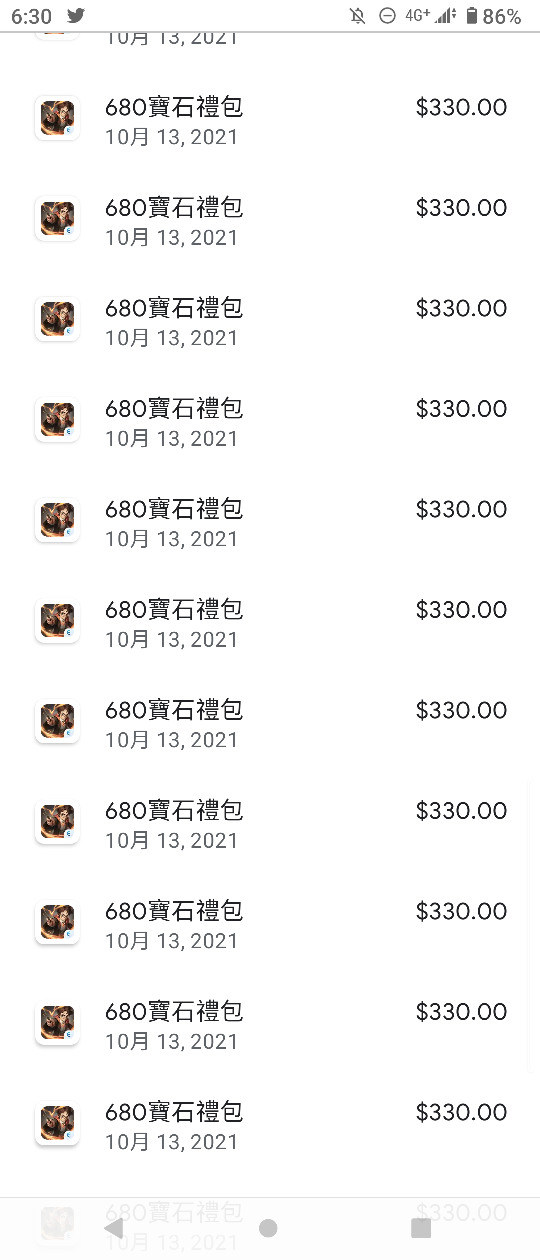Tap the Twitter bird icon in status bar
This screenshot has height=1260, width=540.
pyautogui.click(x=76, y=16)
